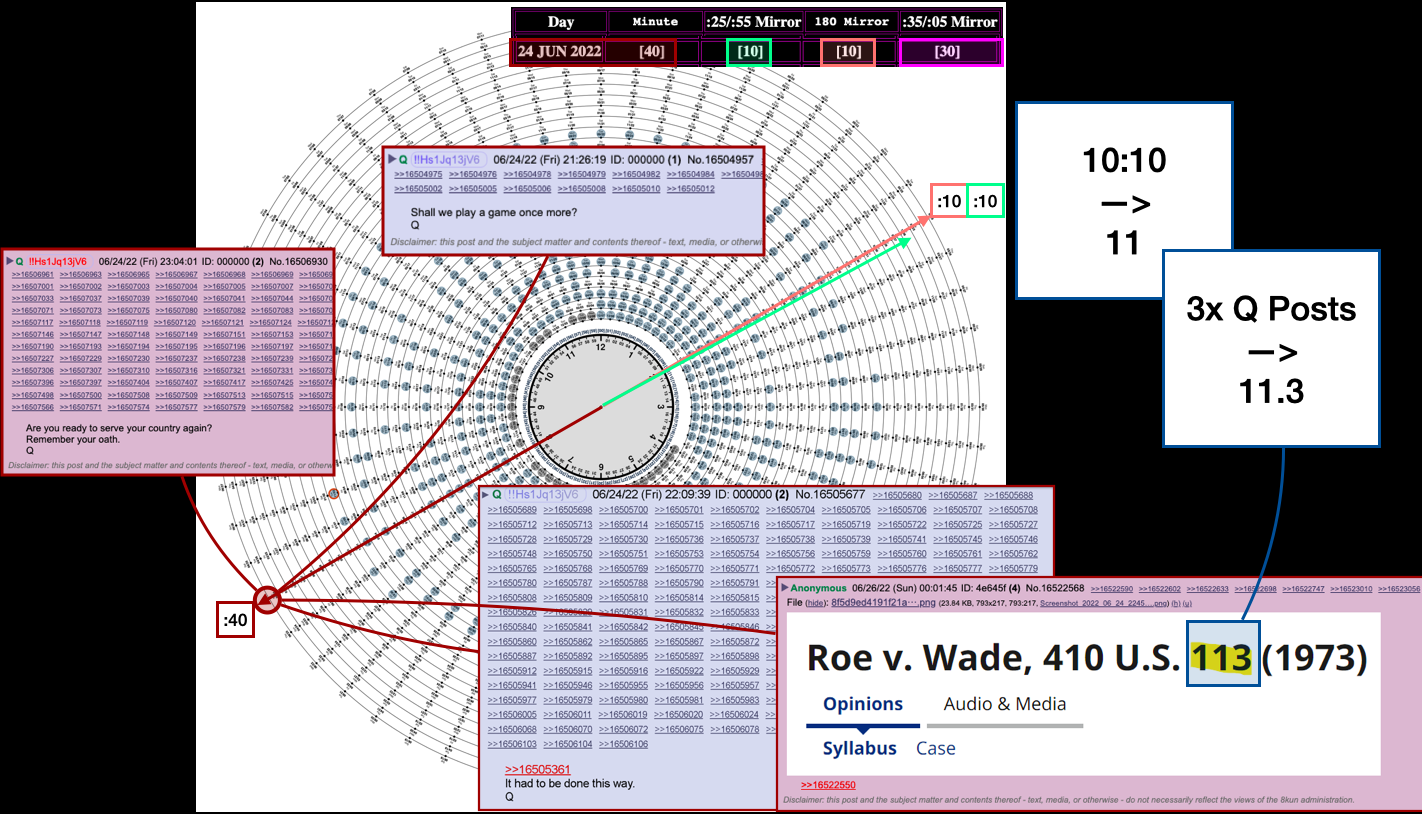Click 'It had to be done this way.' text
1422x814 pixels.
coord(569,784)
